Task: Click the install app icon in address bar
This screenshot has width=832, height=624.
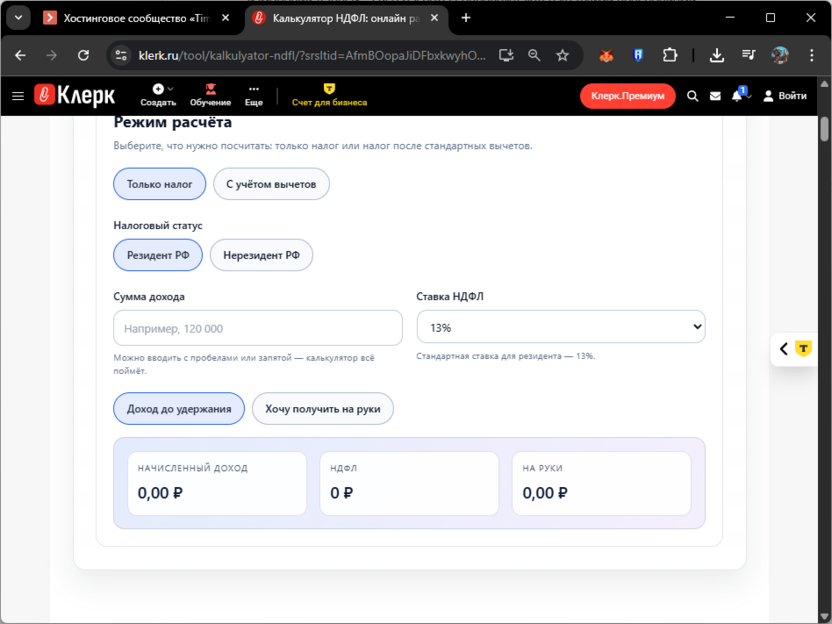Action: coord(506,55)
